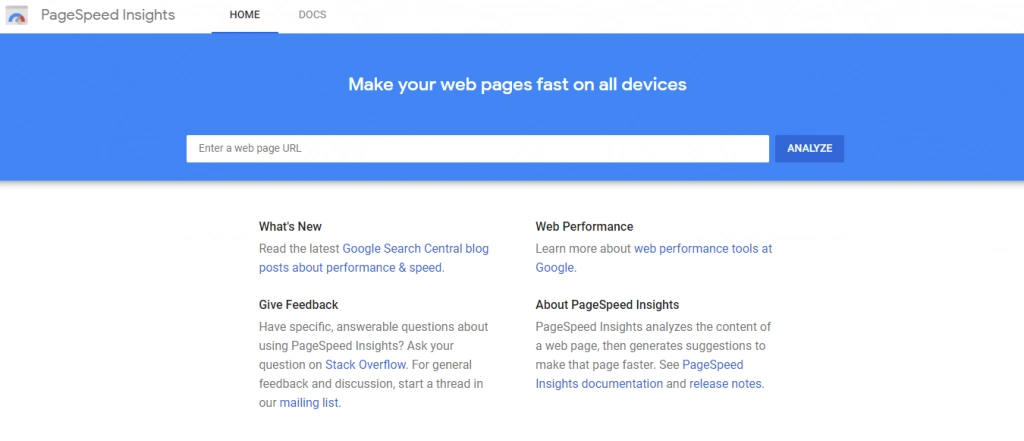
Task: Click the PageSpeed Insights title text
Action: pyautogui.click(x=108, y=16)
